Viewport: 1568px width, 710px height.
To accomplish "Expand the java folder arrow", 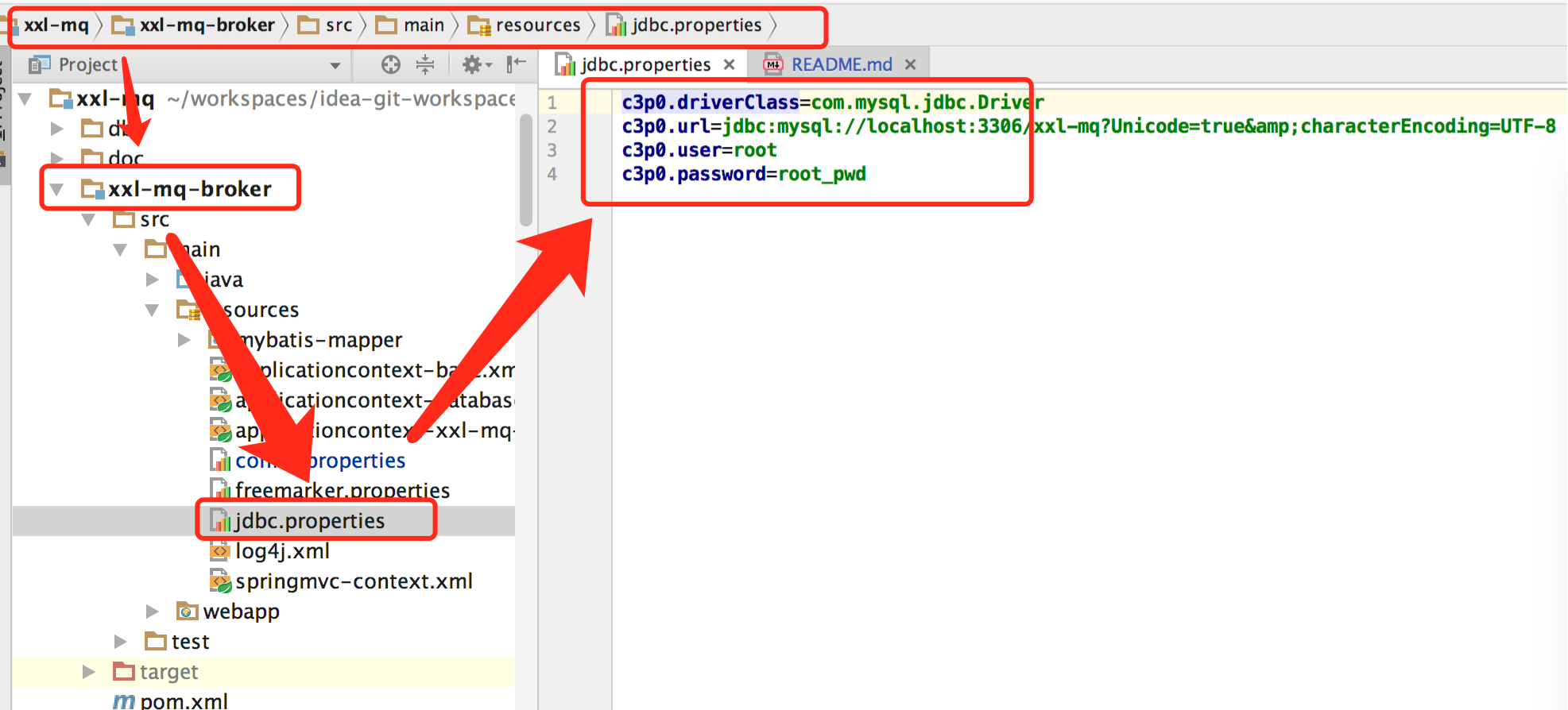I will [x=153, y=280].
